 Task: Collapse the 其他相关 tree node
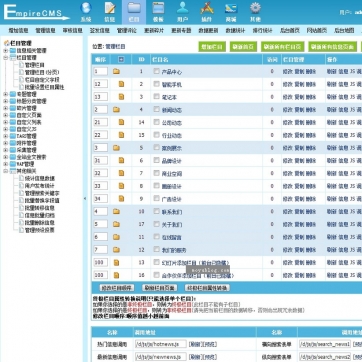[x=5, y=171]
